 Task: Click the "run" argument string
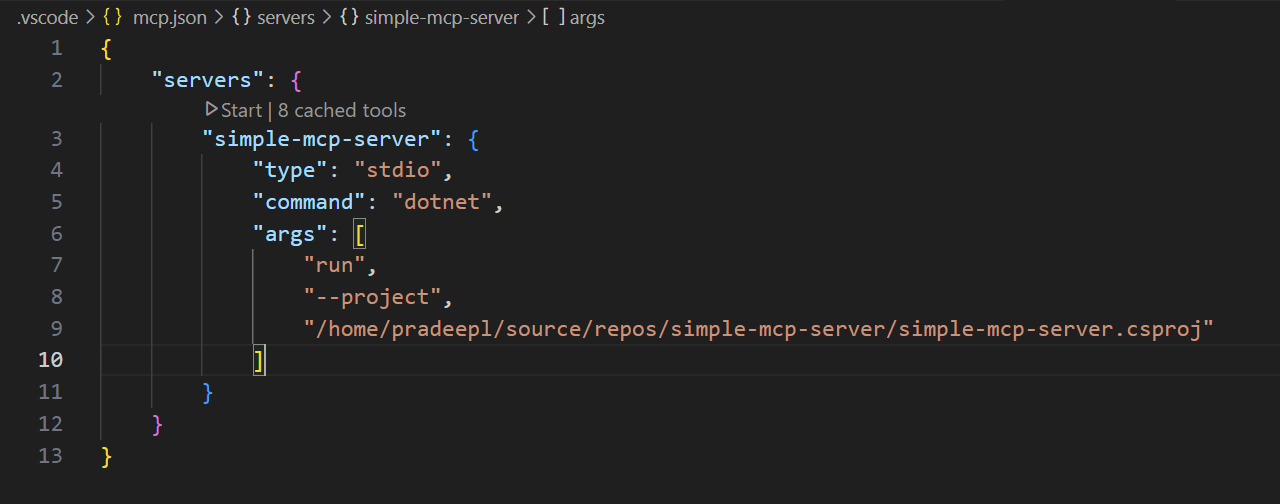click(335, 265)
